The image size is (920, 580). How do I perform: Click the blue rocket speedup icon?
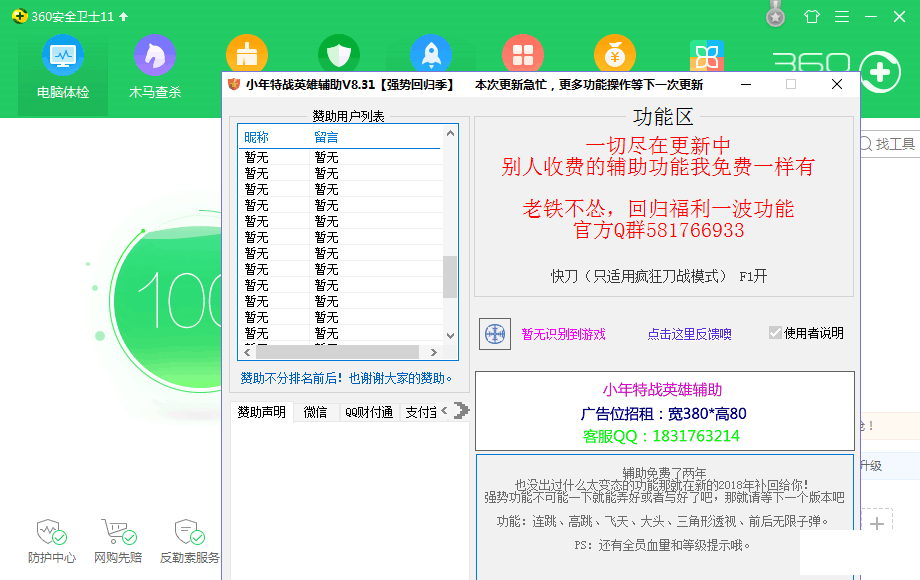[x=431, y=53]
